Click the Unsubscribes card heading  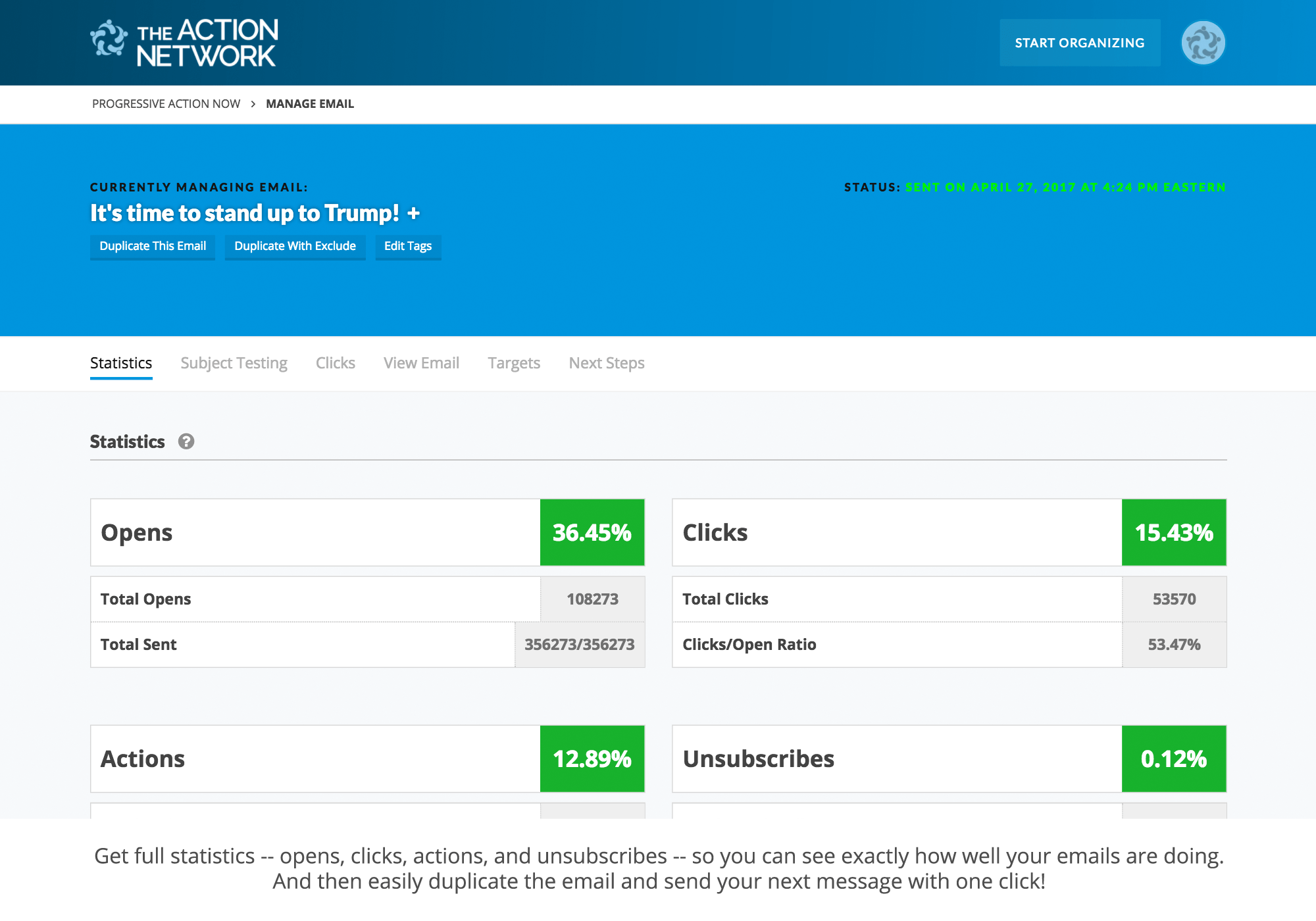coord(759,759)
